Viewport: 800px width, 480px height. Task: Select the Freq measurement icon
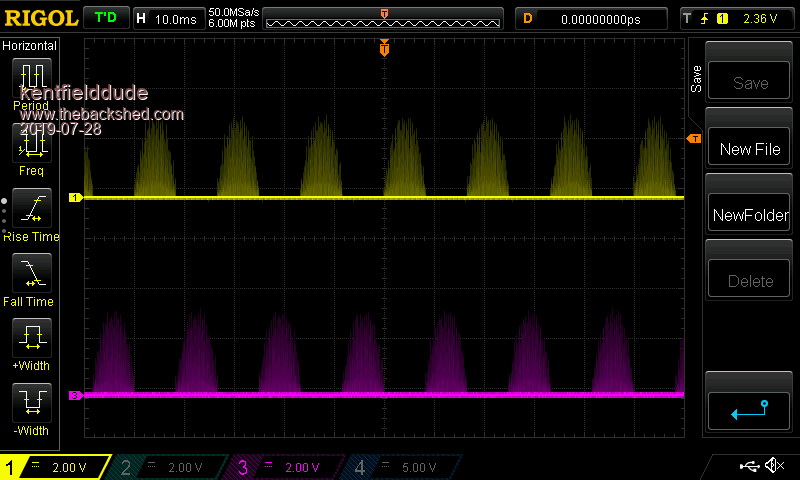point(31,145)
